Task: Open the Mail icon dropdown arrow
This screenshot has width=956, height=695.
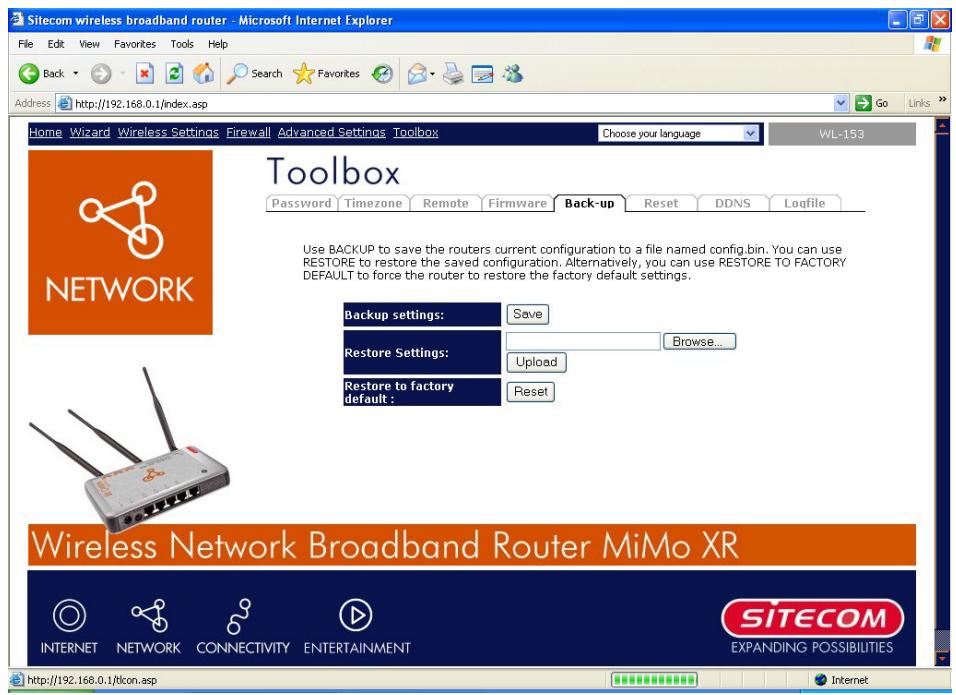Action: point(432,74)
